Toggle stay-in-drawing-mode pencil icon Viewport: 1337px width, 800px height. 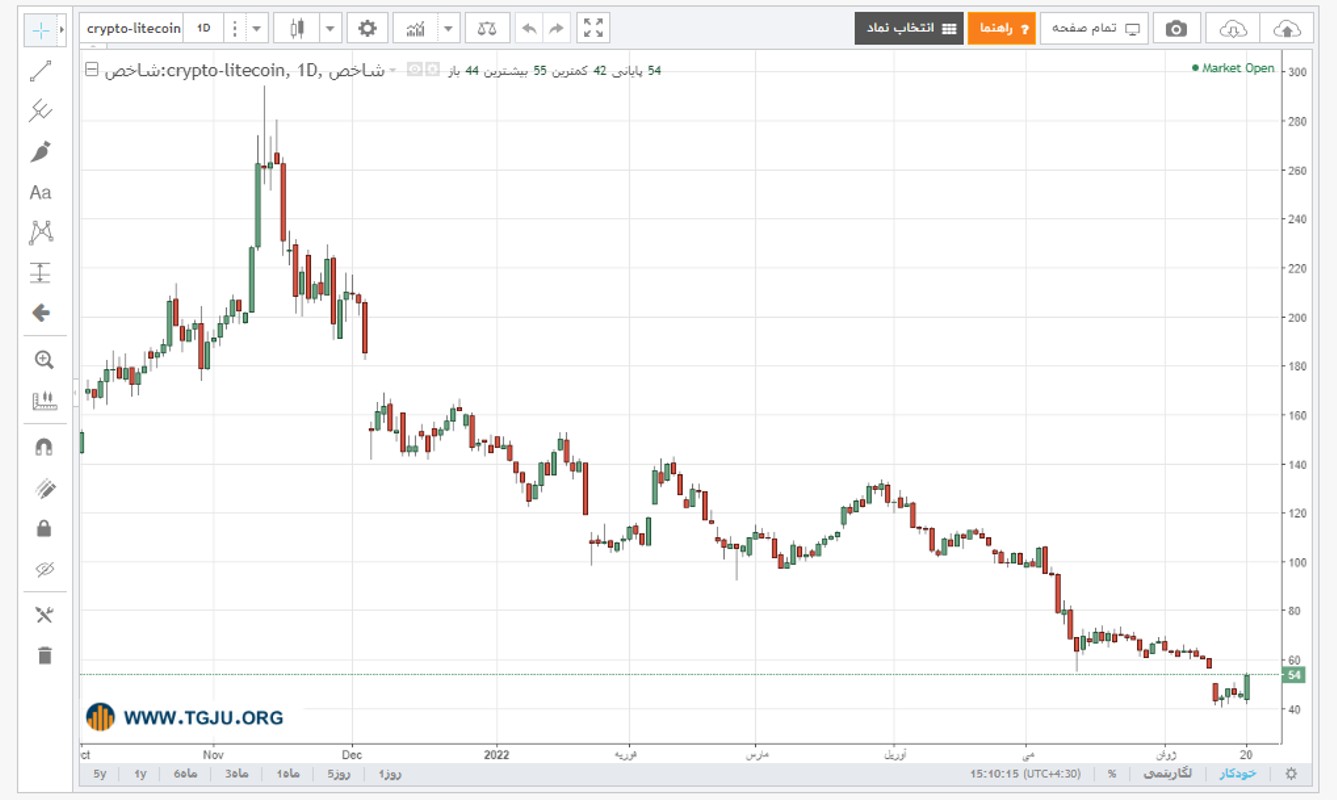click(x=43, y=488)
